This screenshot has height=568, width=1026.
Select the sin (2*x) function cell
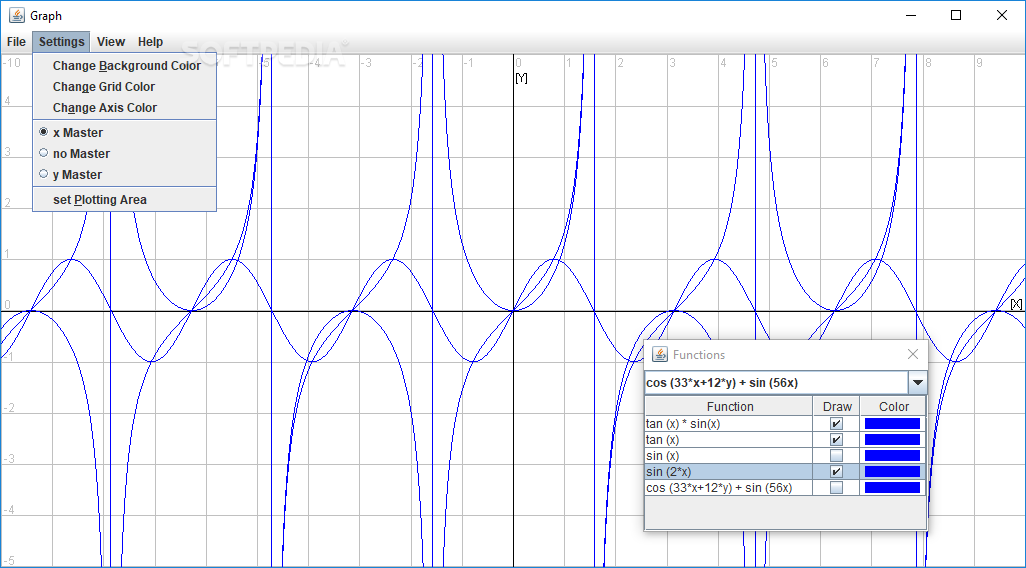click(728, 472)
